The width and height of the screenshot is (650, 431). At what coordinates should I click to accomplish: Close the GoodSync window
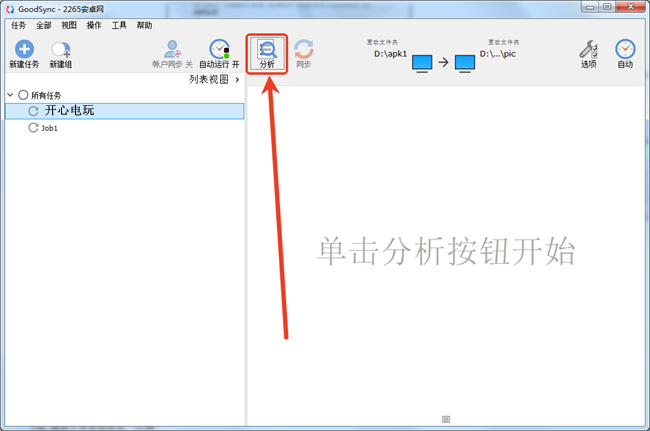[631, 7]
